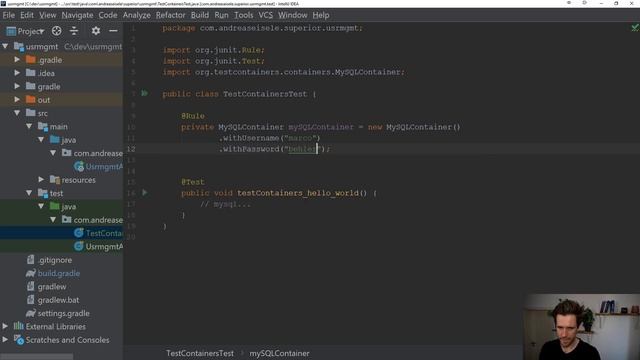Click line number 12 in gutter
Viewport: 640px width, 360px height.
(131, 149)
